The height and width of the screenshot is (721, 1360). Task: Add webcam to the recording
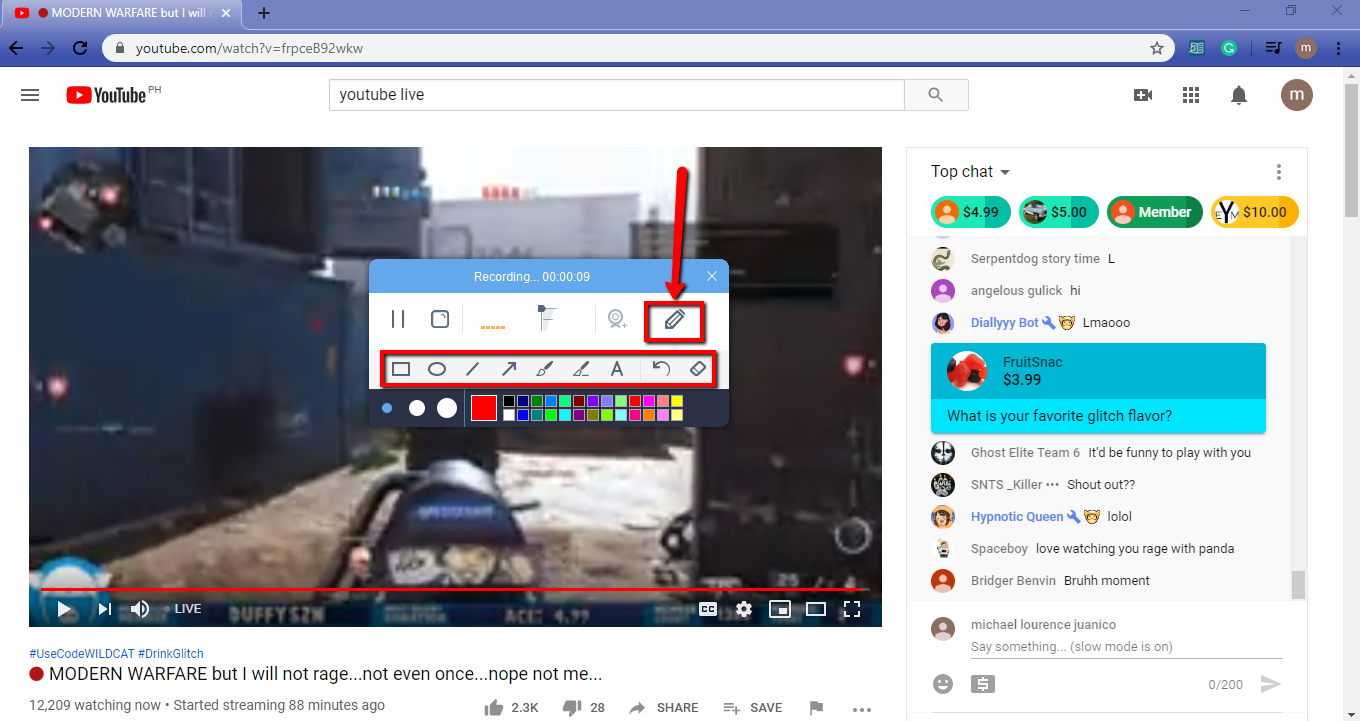pos(617,319)
